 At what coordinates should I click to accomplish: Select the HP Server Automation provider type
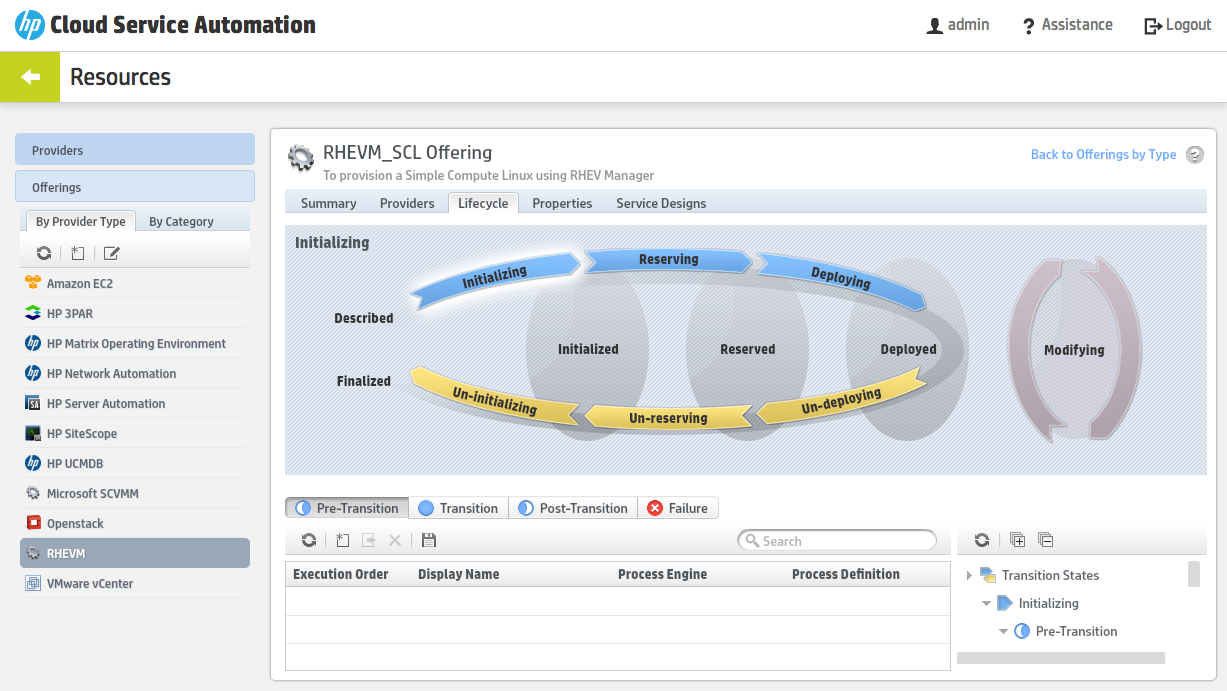134,403
